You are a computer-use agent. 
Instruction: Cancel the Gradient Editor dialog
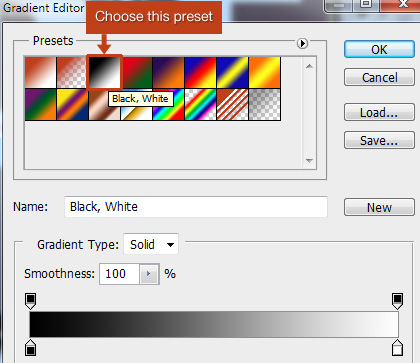(379, 78)
